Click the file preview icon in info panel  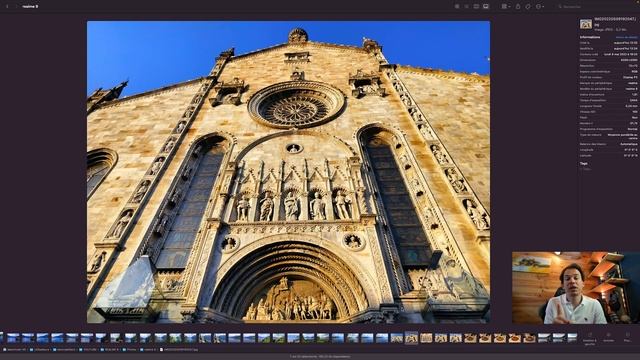(x=586, y=24)
